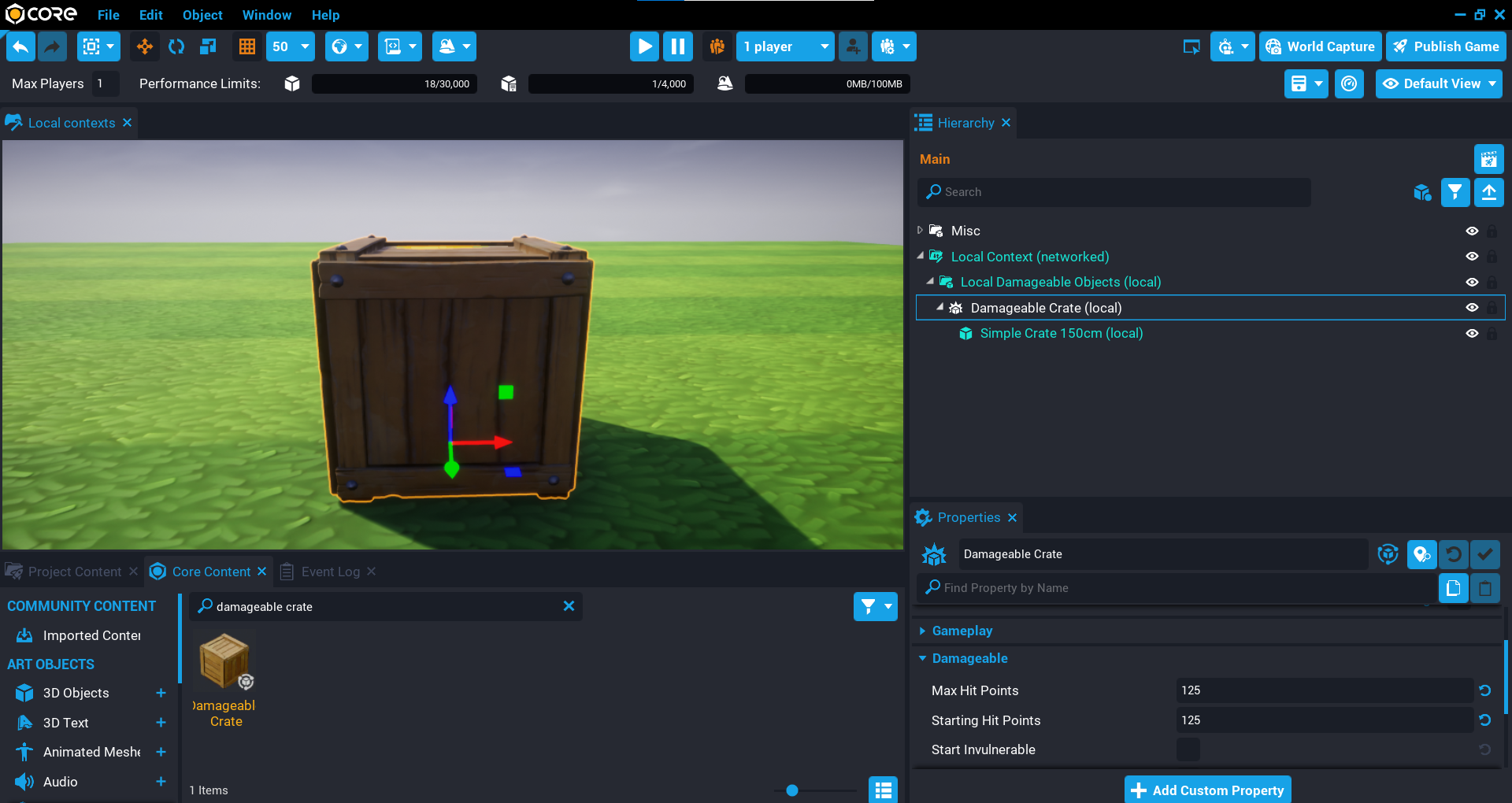Click the rotation mode cycle icon
The width and height of the screenshot is (1512, 803).
pyautogui.click(x=176, y=46)
